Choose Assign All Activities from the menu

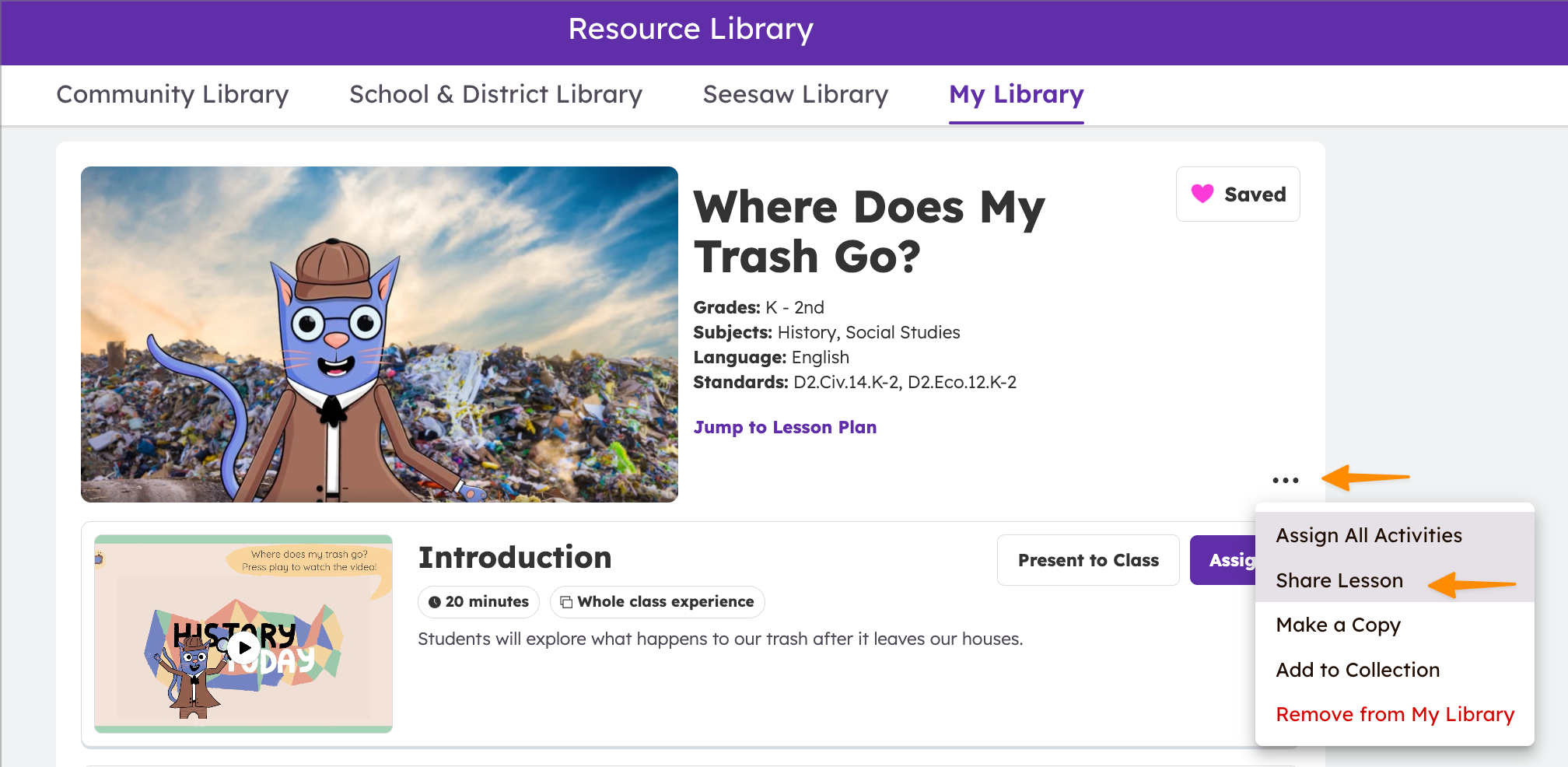(1368, 535)
